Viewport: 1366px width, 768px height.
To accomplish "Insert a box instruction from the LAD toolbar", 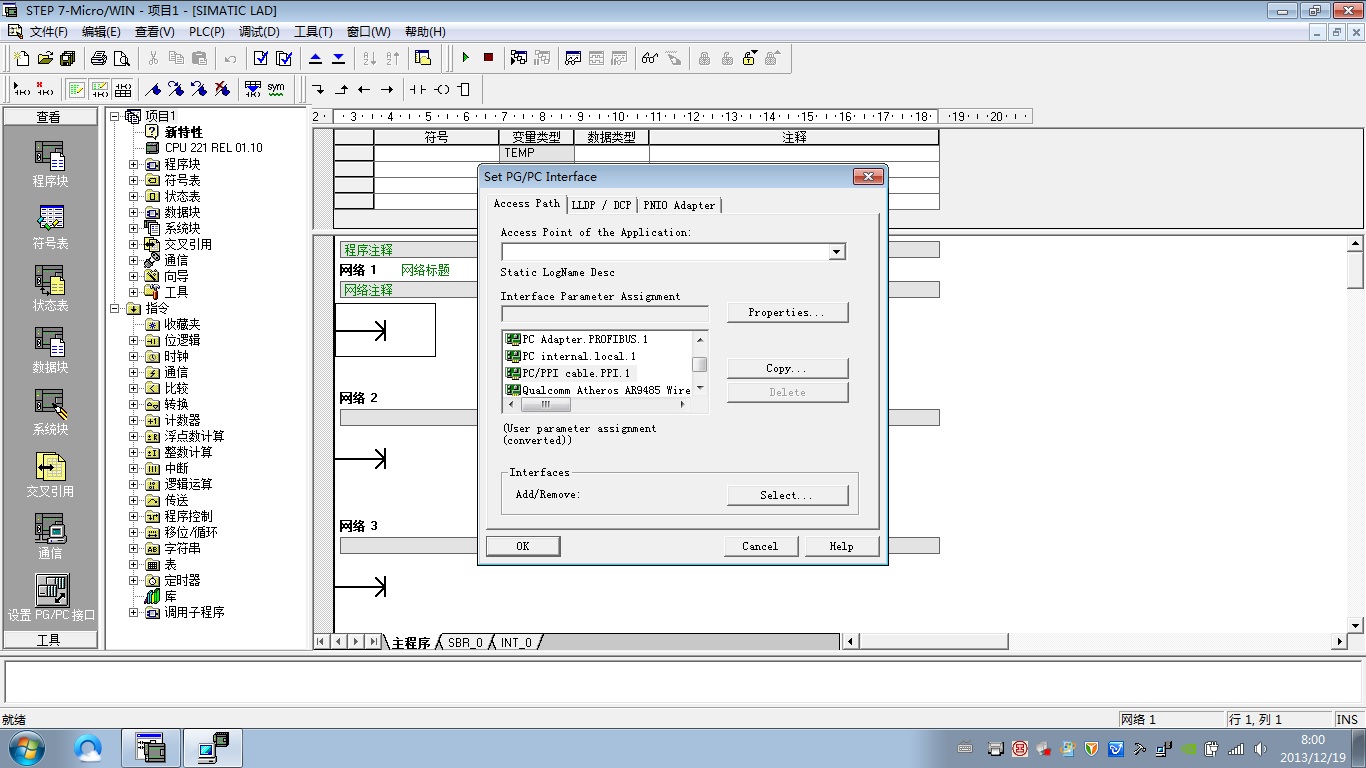I will click(x=463, y=89).
